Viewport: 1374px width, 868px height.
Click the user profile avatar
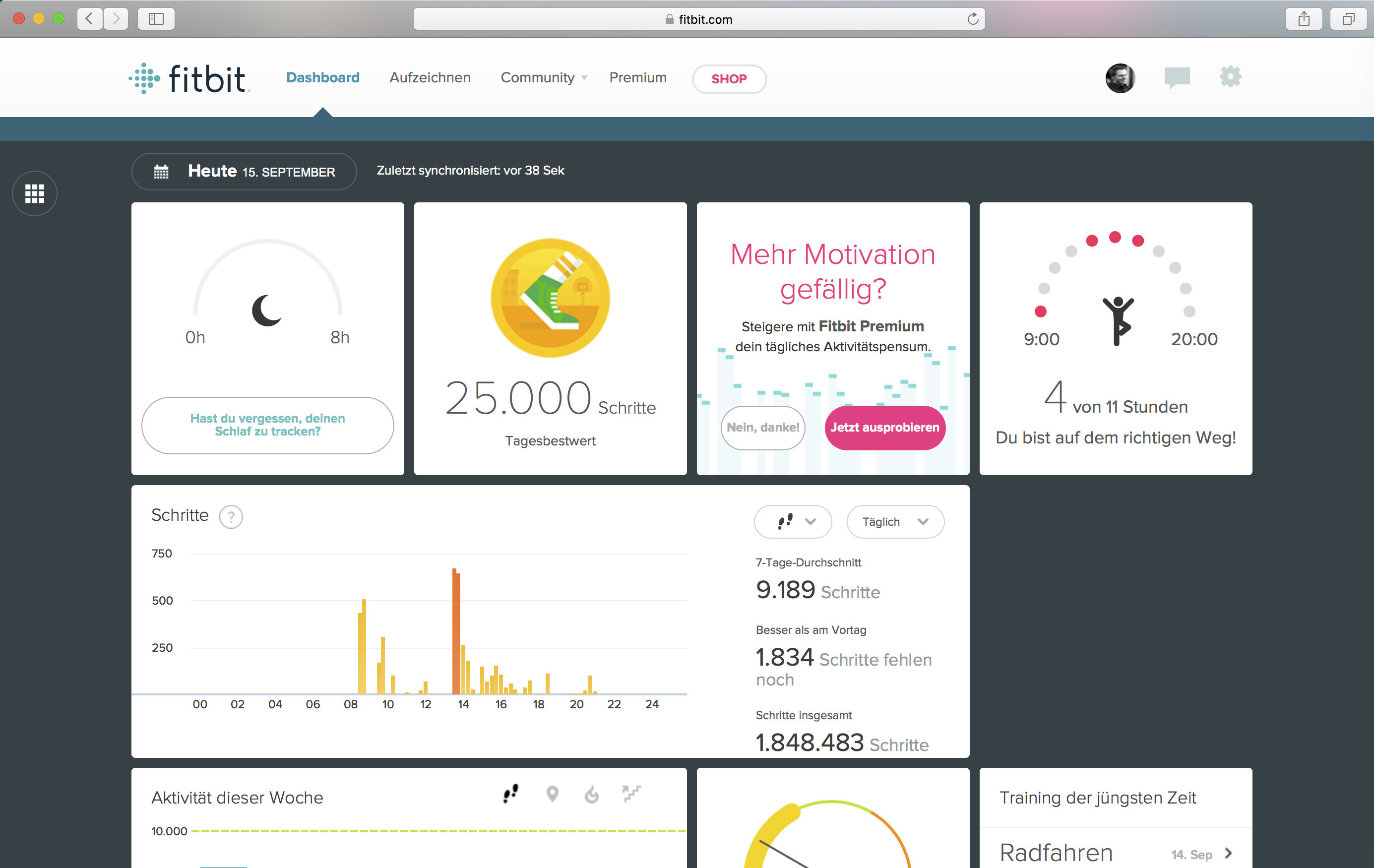coord(1120,78)
